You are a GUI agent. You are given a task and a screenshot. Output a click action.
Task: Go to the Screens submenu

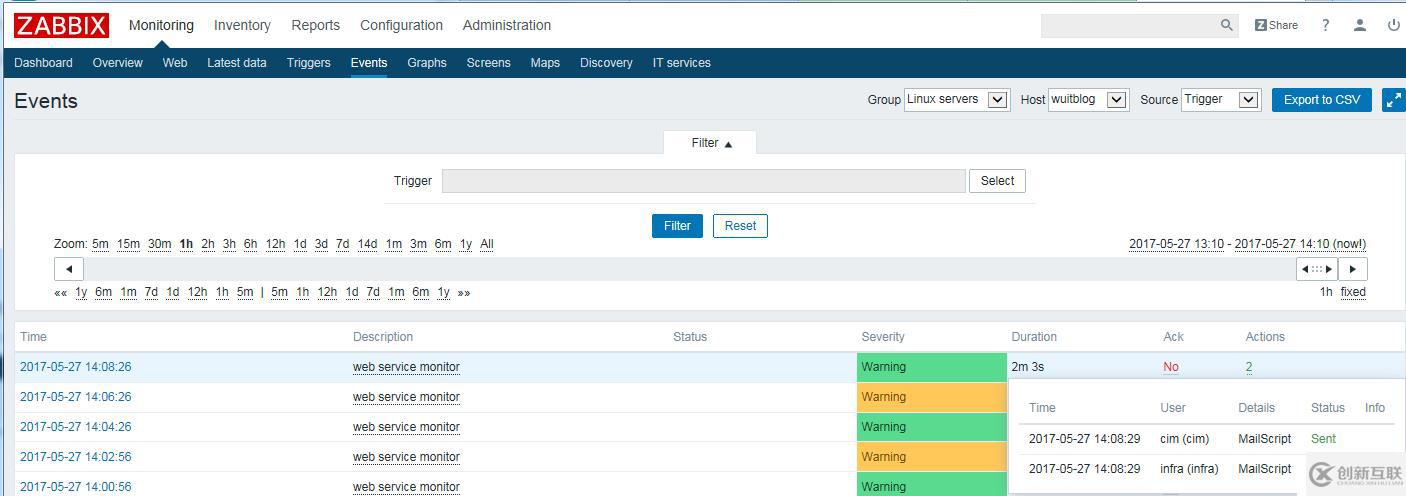click(x=488, y=62)
